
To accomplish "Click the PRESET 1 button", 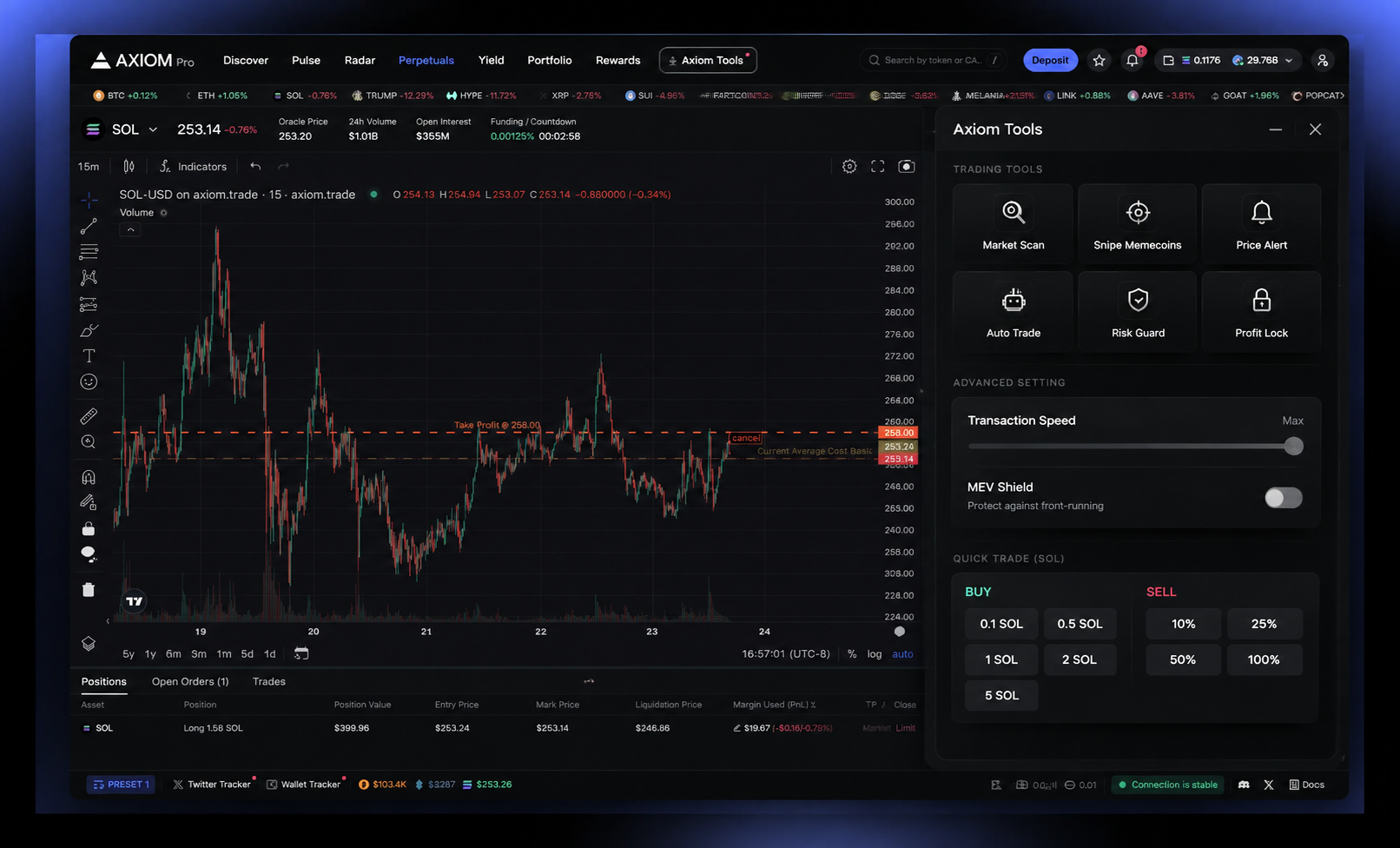I will [121, 785].
